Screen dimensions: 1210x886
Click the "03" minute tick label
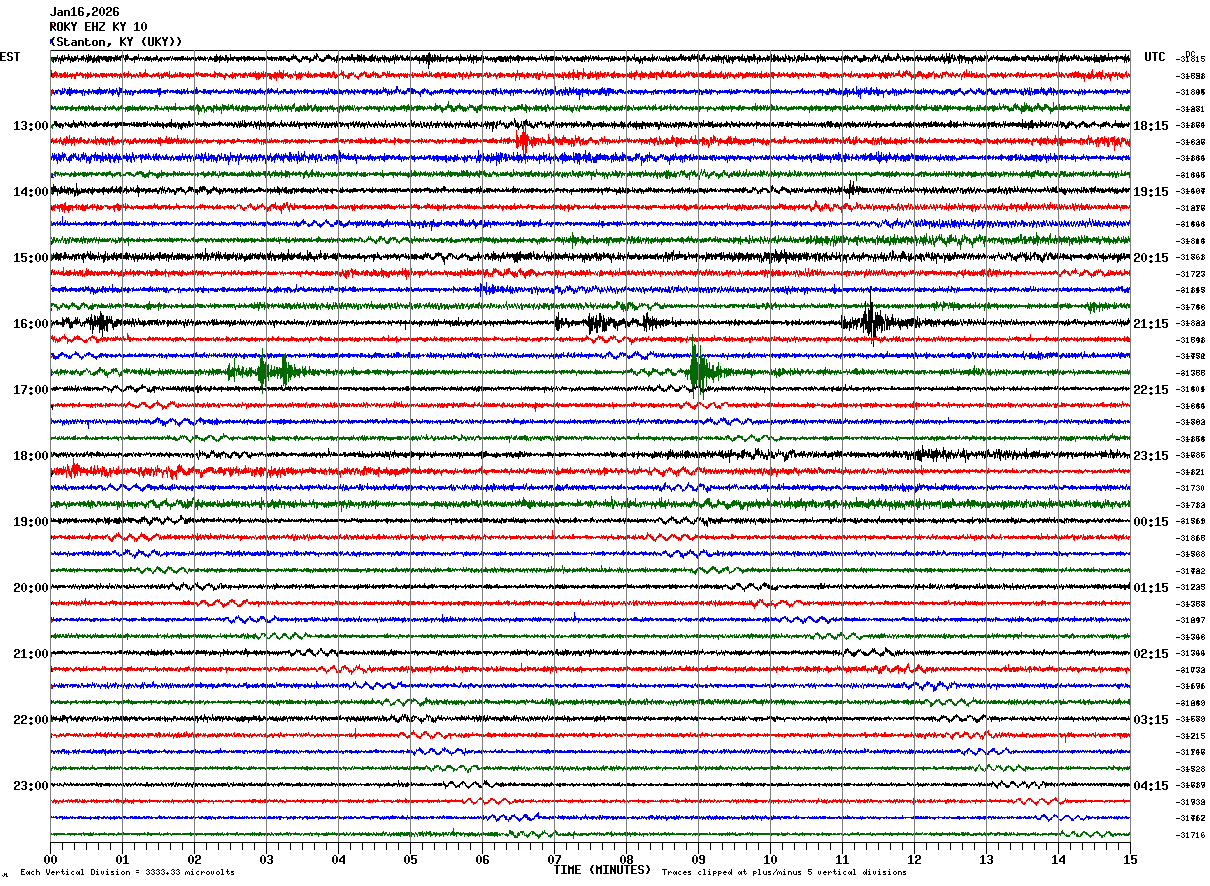[266, 859]
